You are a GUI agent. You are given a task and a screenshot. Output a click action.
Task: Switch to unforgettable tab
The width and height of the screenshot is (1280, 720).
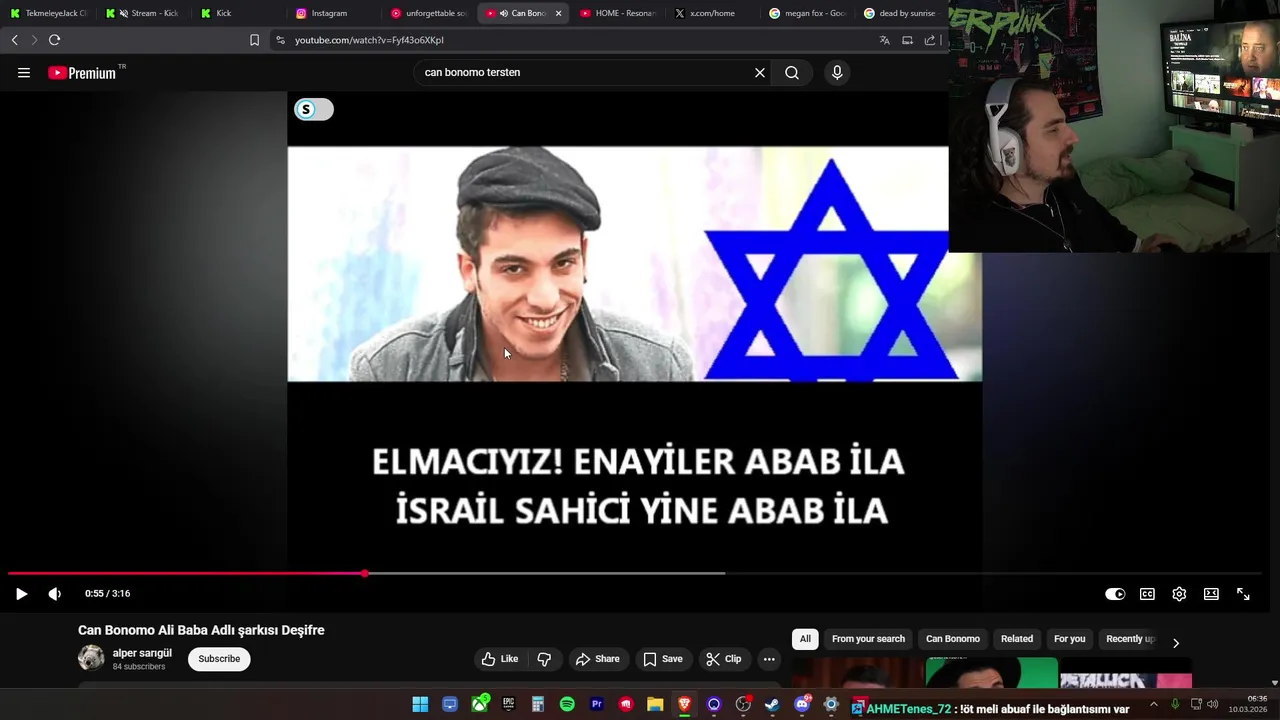click(x=430, y=13)
